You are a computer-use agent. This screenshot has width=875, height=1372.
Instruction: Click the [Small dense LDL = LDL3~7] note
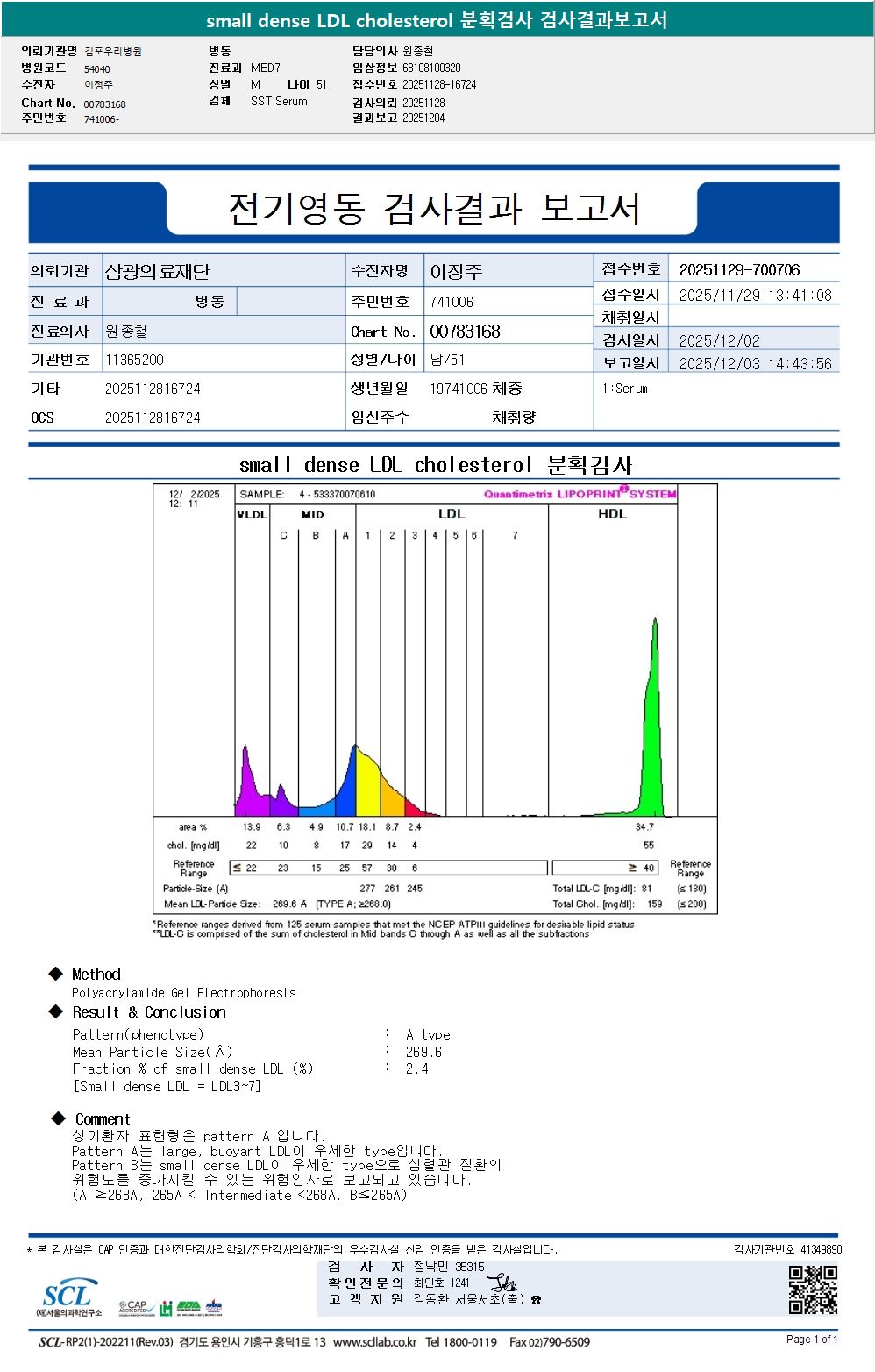(x=167, y=1086)
